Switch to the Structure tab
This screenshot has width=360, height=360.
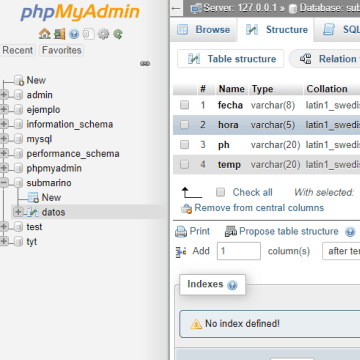pyautogui.click(x=277, y=30)
